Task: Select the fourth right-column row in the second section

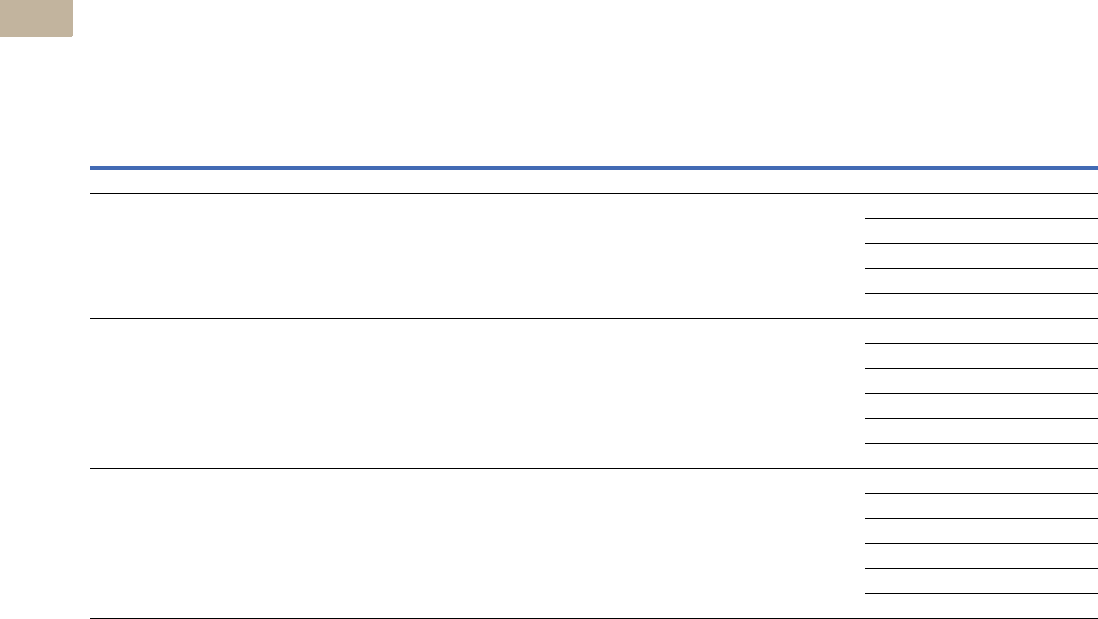Action: (x=980, y=406)
